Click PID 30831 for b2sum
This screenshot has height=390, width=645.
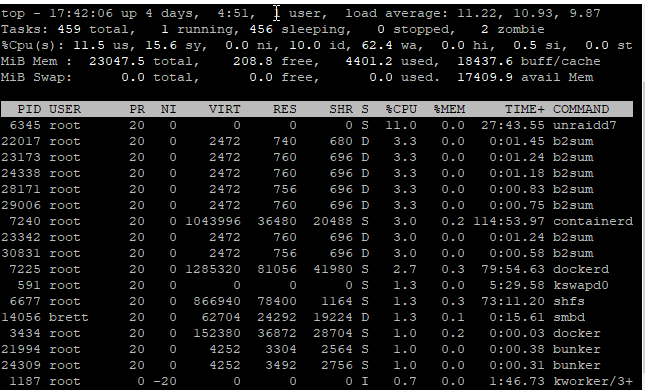[x=21, y=253]
